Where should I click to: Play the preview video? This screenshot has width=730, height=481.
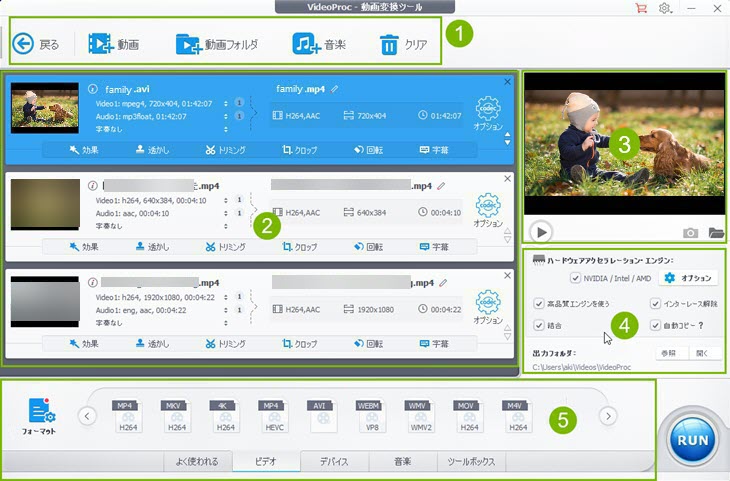pos(540,232)
